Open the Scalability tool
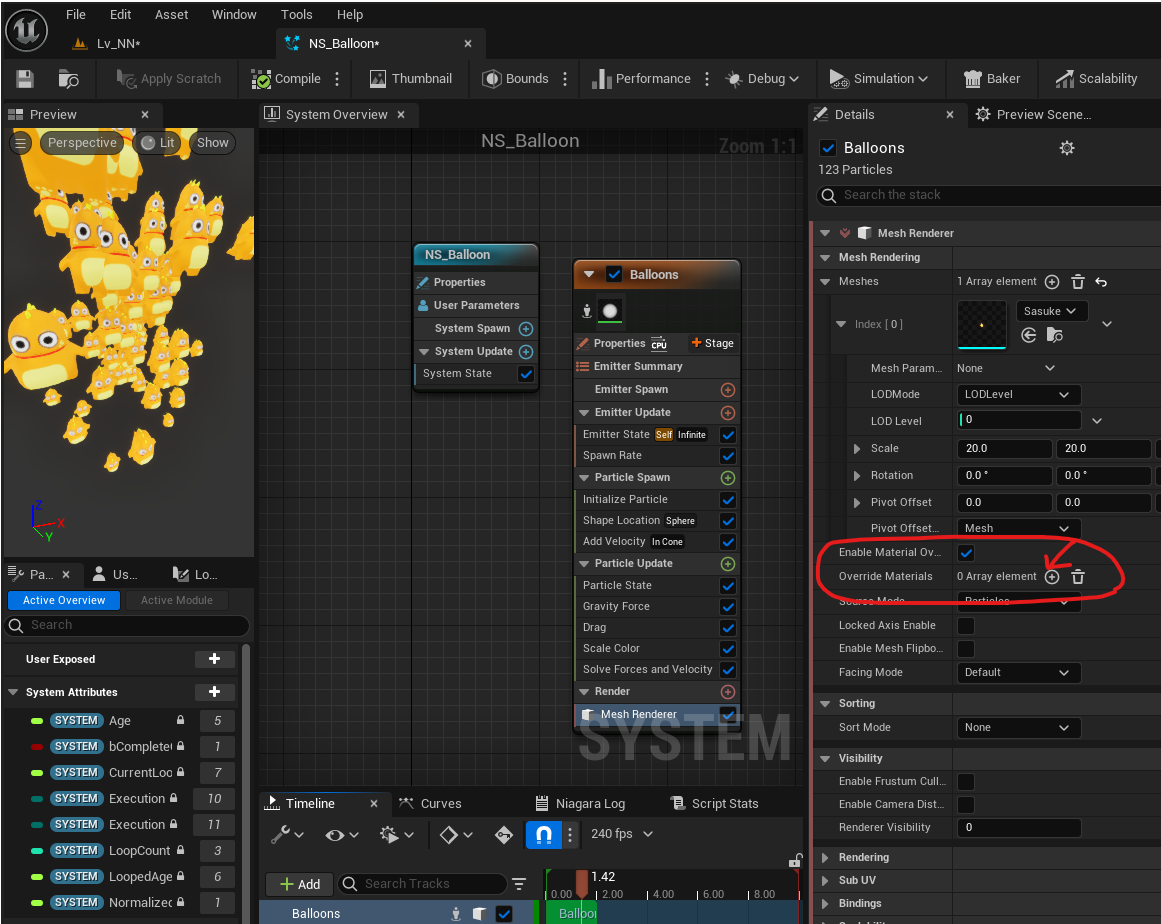 (x=1097, y=78)
